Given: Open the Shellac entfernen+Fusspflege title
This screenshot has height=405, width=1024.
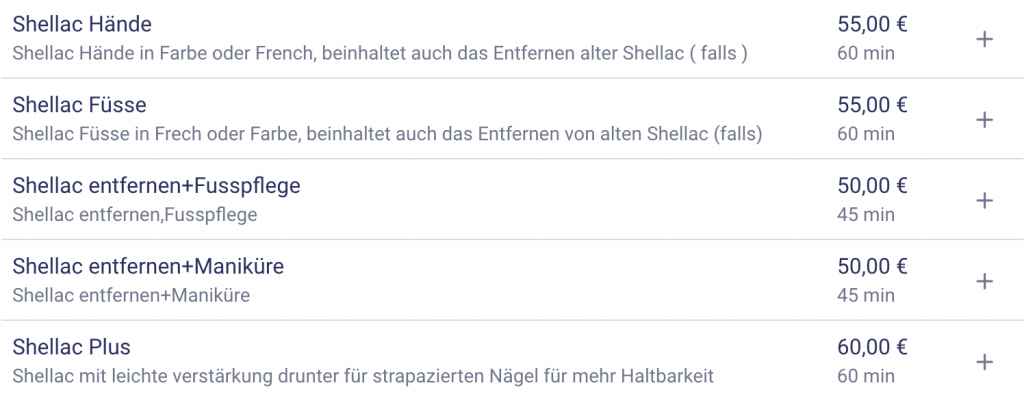Looking at the screenshot, I should coord(156,186).
